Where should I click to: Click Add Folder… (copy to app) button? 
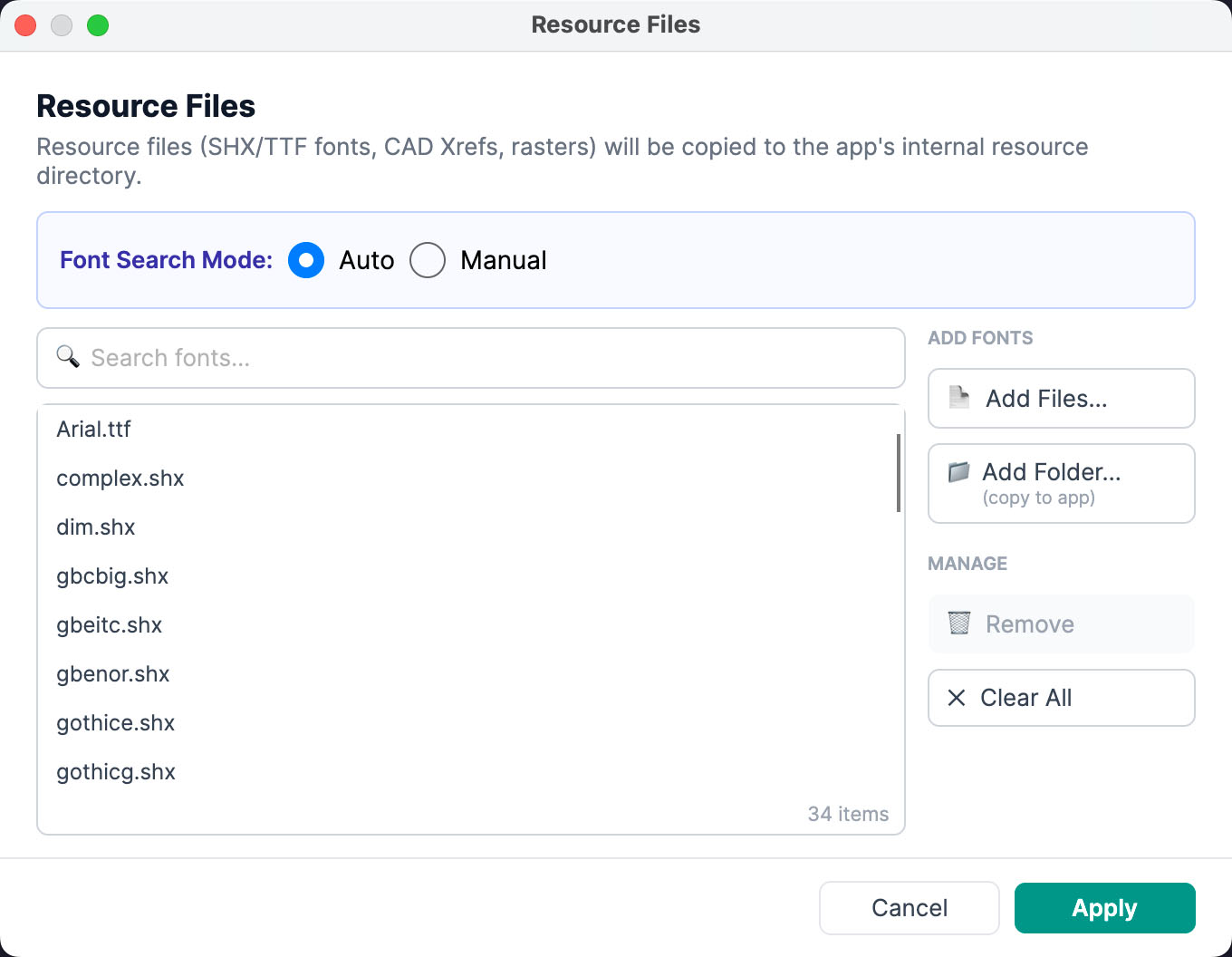click(1062, 483)
